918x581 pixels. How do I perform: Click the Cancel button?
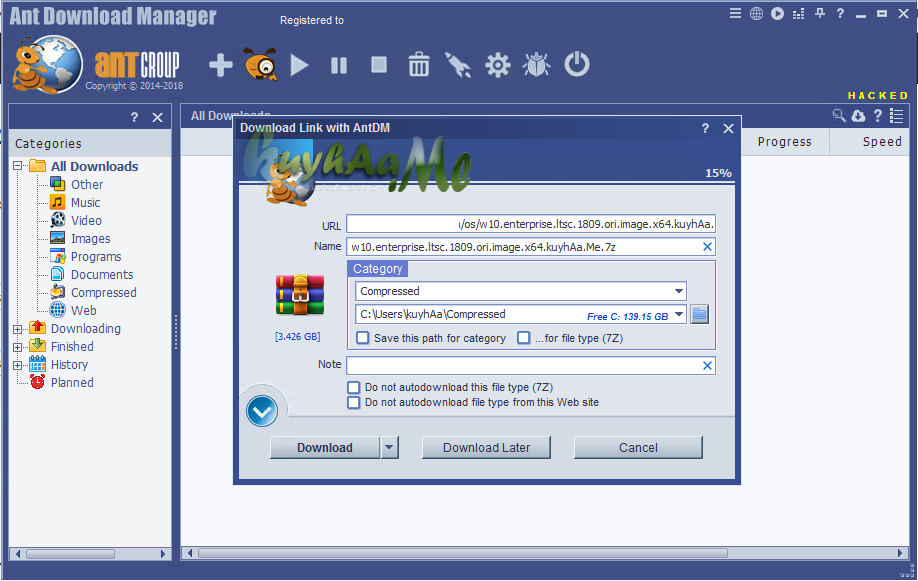coord(638,447)
